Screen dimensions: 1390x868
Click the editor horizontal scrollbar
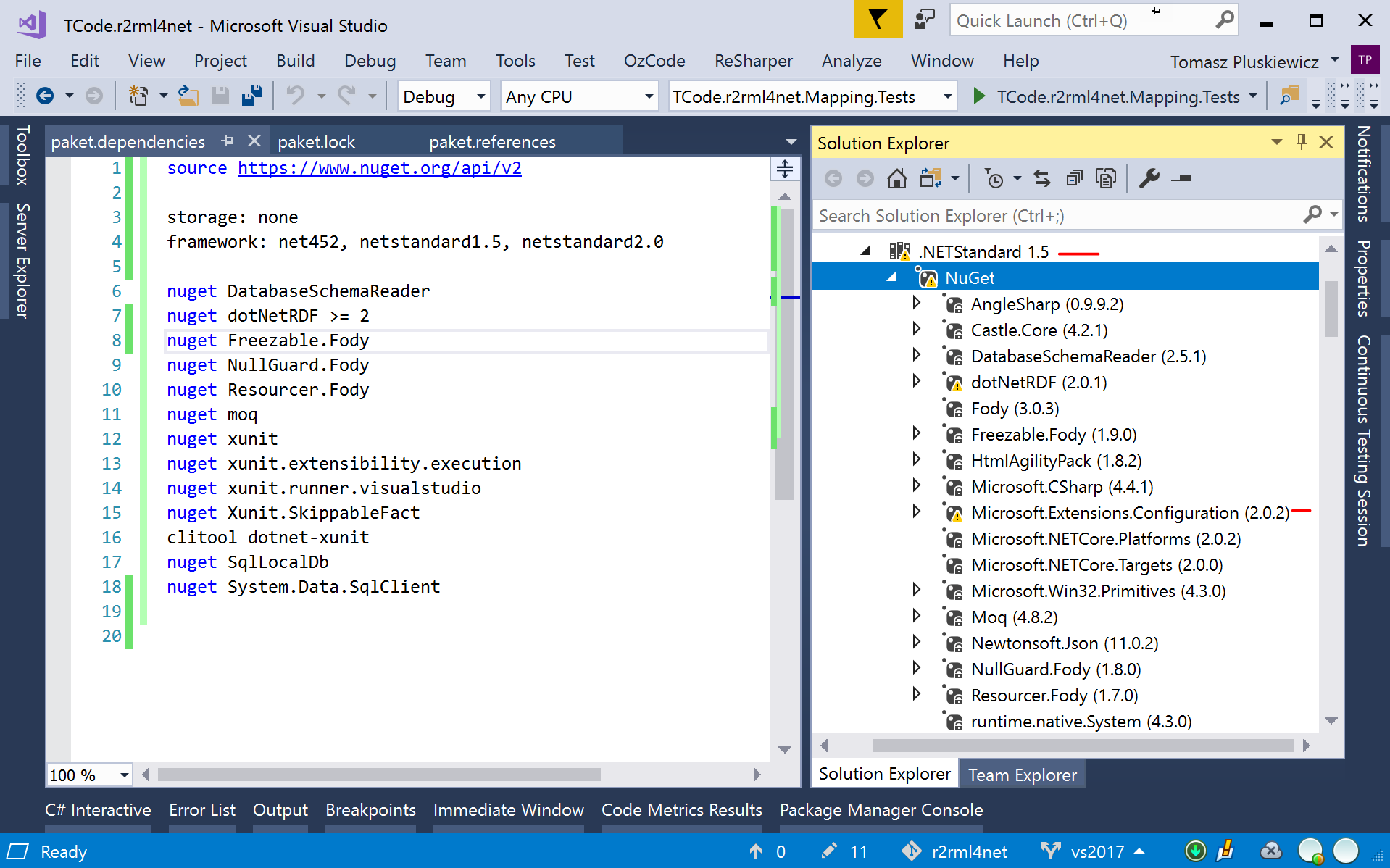tap(379, 775)
